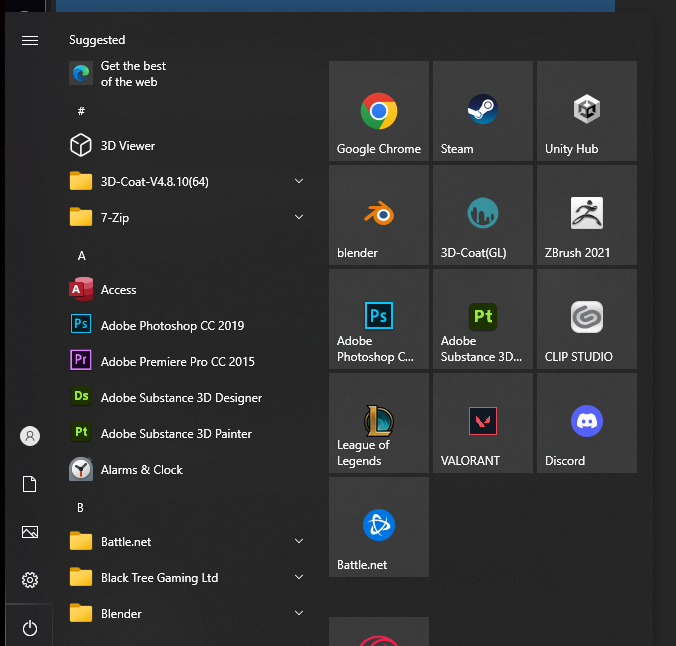Open the CLIP STUDIO tile

click(x=586, y=319)
